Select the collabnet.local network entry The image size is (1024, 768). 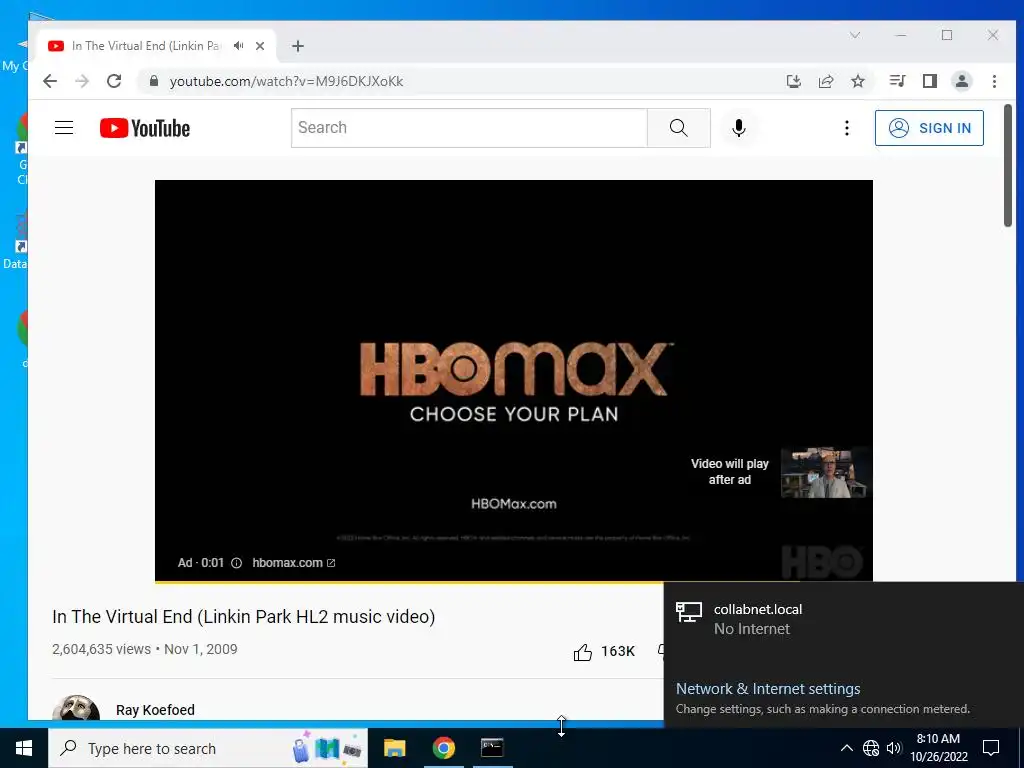(x=843, y=618)
